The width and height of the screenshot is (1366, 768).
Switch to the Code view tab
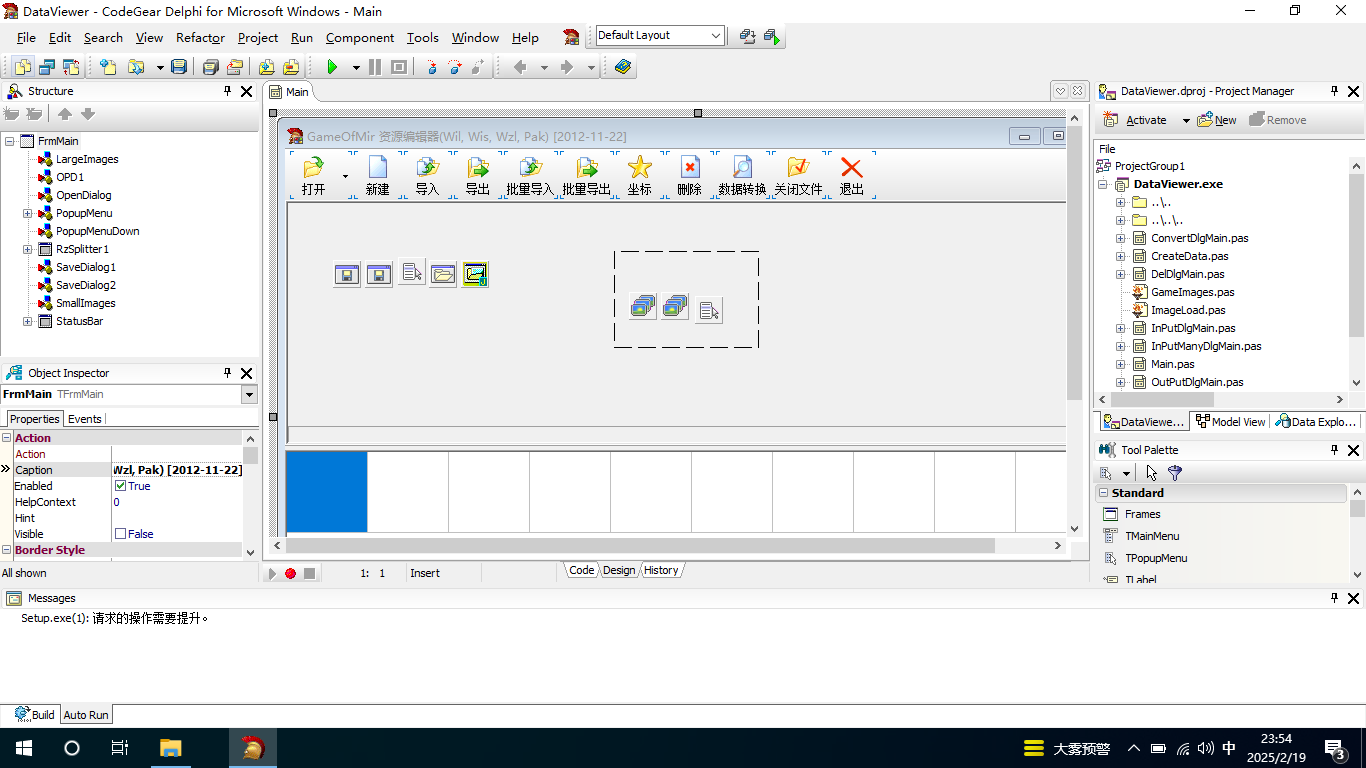point(581,570)
